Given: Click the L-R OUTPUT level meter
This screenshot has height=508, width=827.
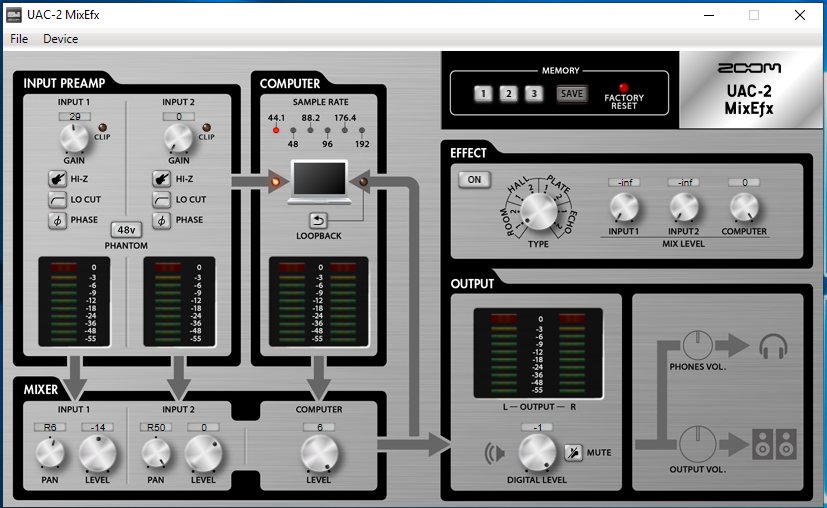Looking at the screenshot, I should [x=538, y=353].
